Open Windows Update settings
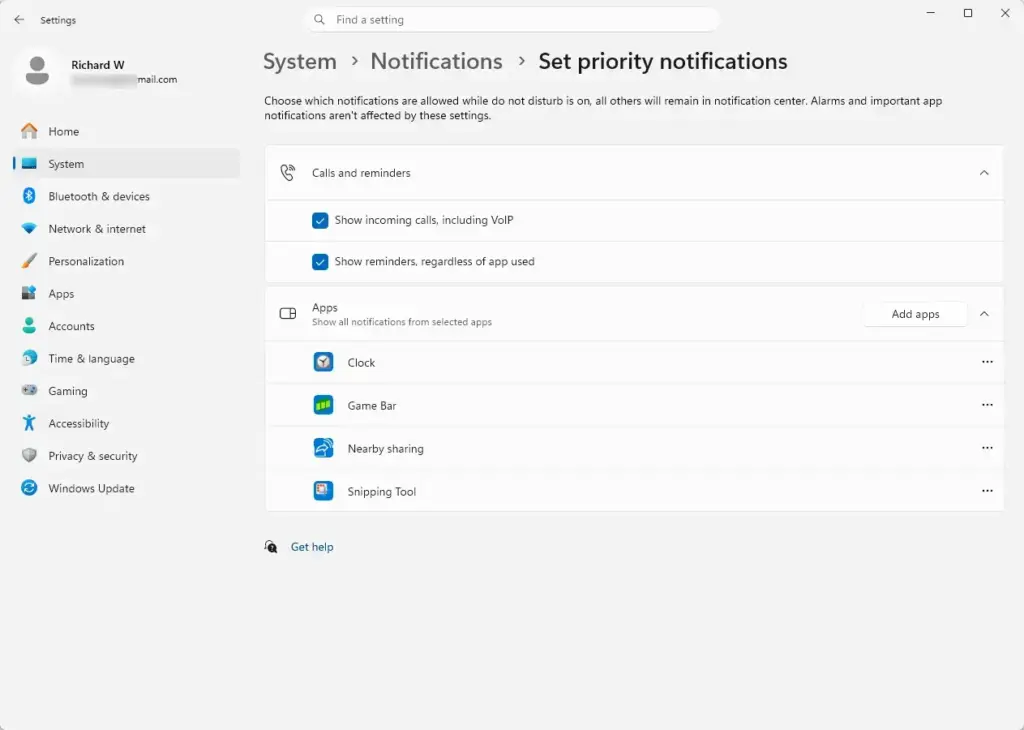This screenshot has height=730, width=1024. [126, 488]
